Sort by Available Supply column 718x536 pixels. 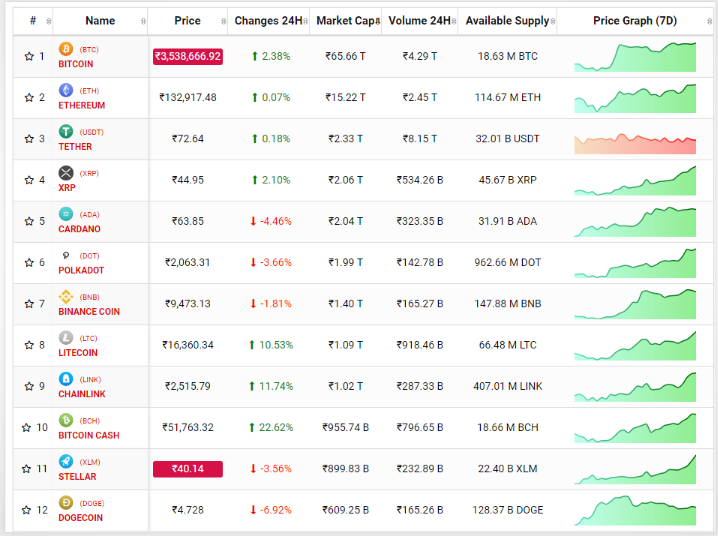coord(507,21)
